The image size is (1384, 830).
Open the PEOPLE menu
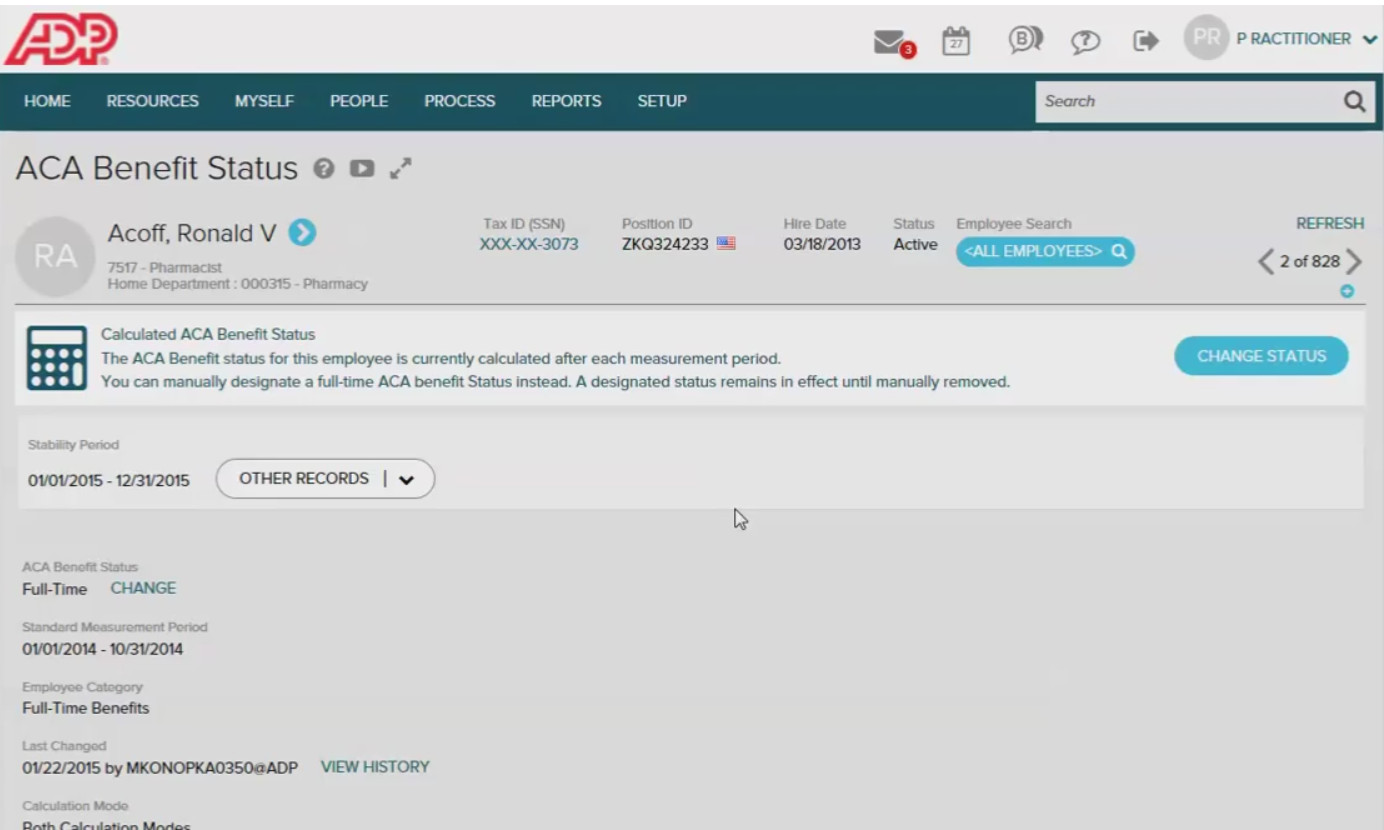pos(358,100)
